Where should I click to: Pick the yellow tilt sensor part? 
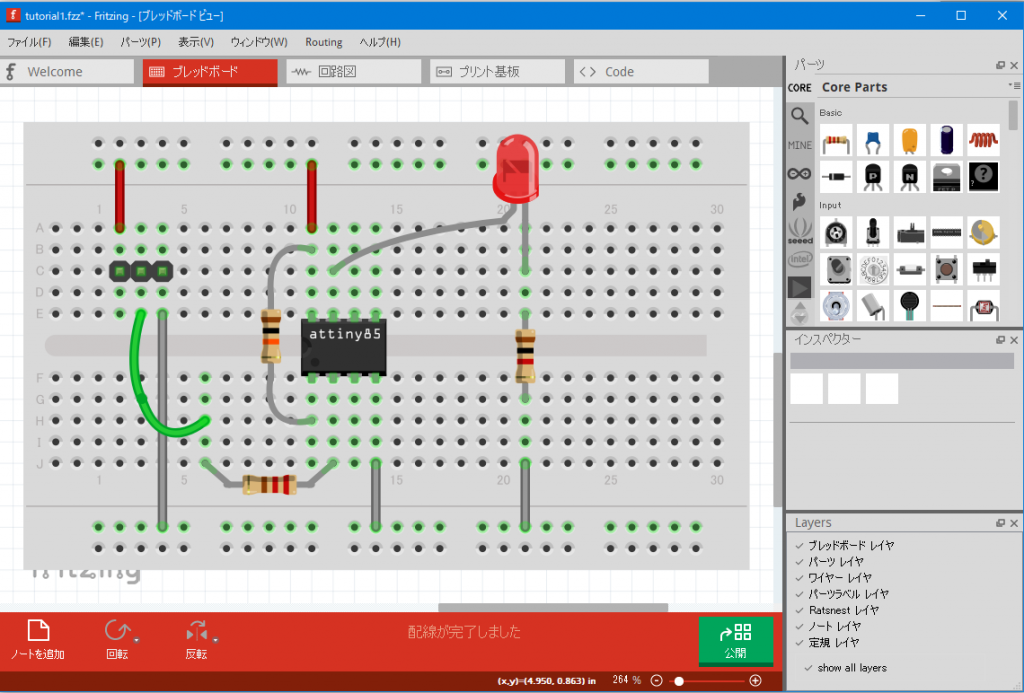coord(984,233)
